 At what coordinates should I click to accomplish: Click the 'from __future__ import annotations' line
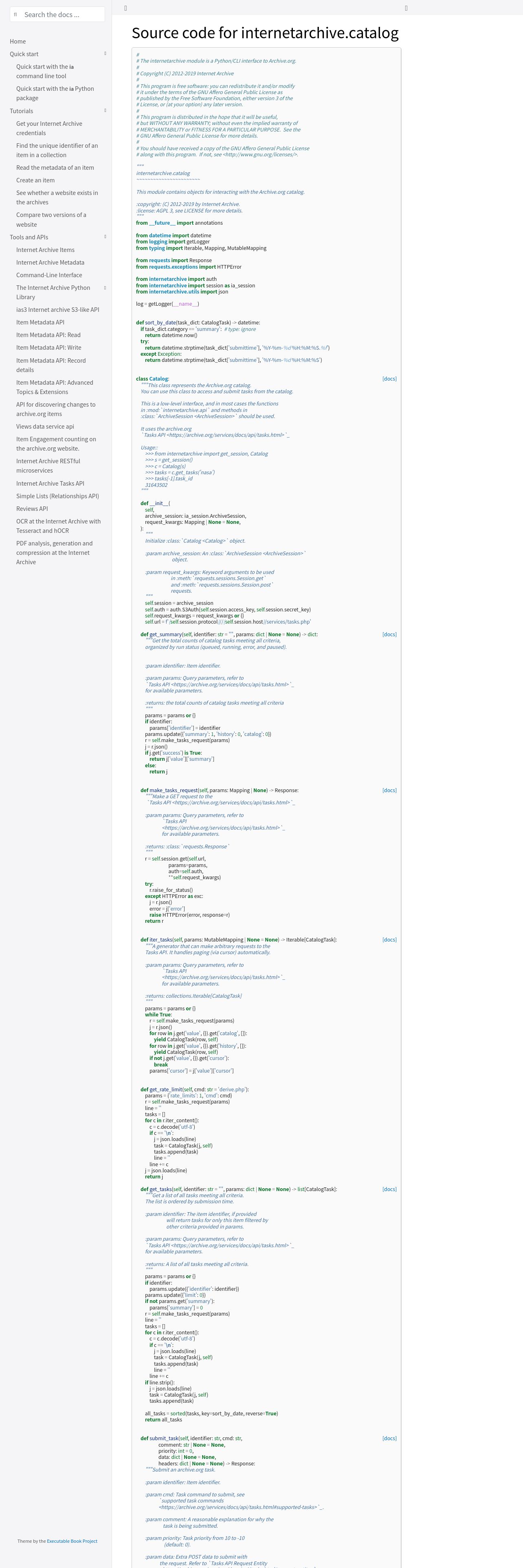tap(179, 223)
